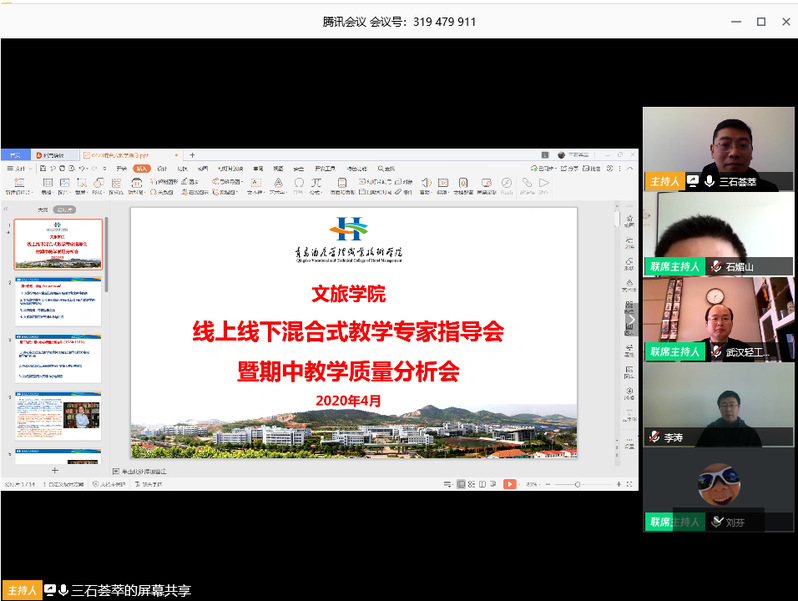Select the second slide thumbnail in panel
798x601 pixels.
click(58, 301)
